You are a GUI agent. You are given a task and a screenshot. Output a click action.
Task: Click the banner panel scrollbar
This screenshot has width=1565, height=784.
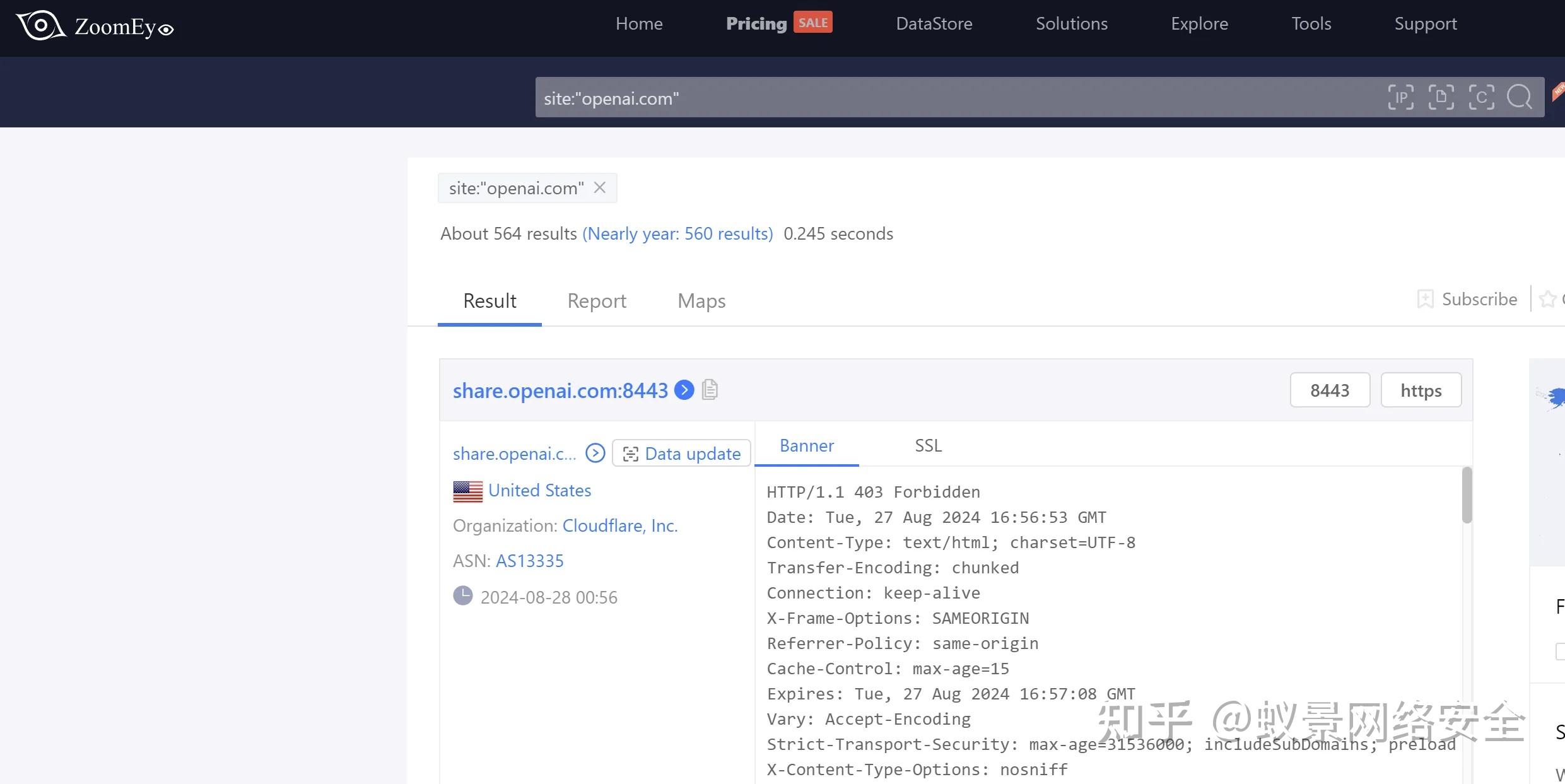pos(1467,496)
